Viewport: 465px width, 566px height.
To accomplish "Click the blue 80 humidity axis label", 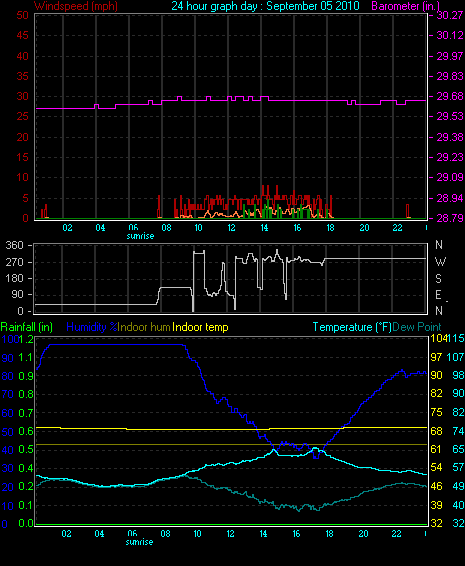I will pyautogui.click(x=8, y=376).
